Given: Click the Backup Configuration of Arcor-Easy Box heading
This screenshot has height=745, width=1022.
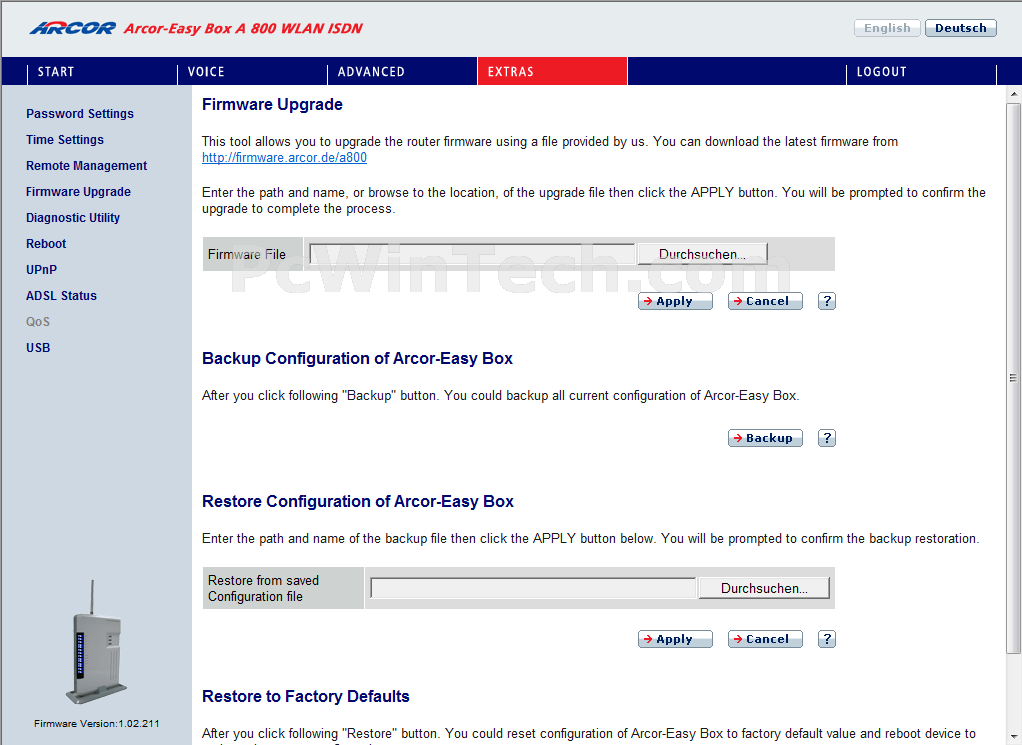Looking at the screenshot, I should [357, 358].
